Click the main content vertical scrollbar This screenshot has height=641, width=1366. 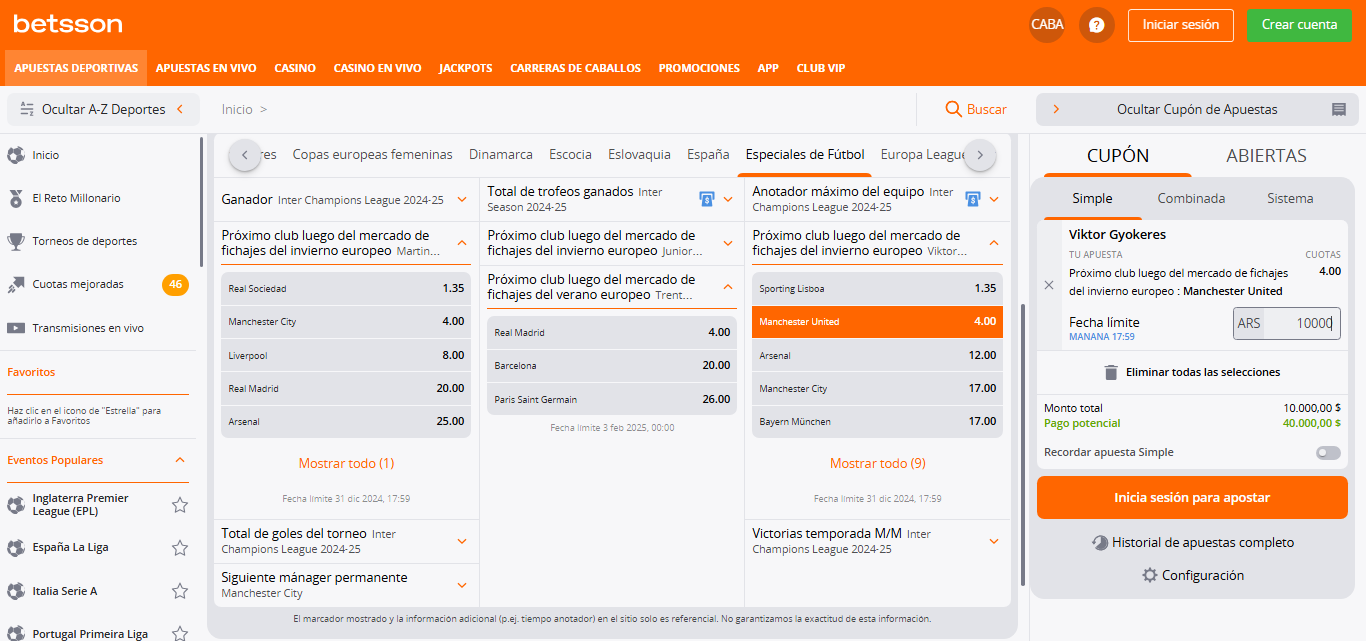pos(1022,445)
